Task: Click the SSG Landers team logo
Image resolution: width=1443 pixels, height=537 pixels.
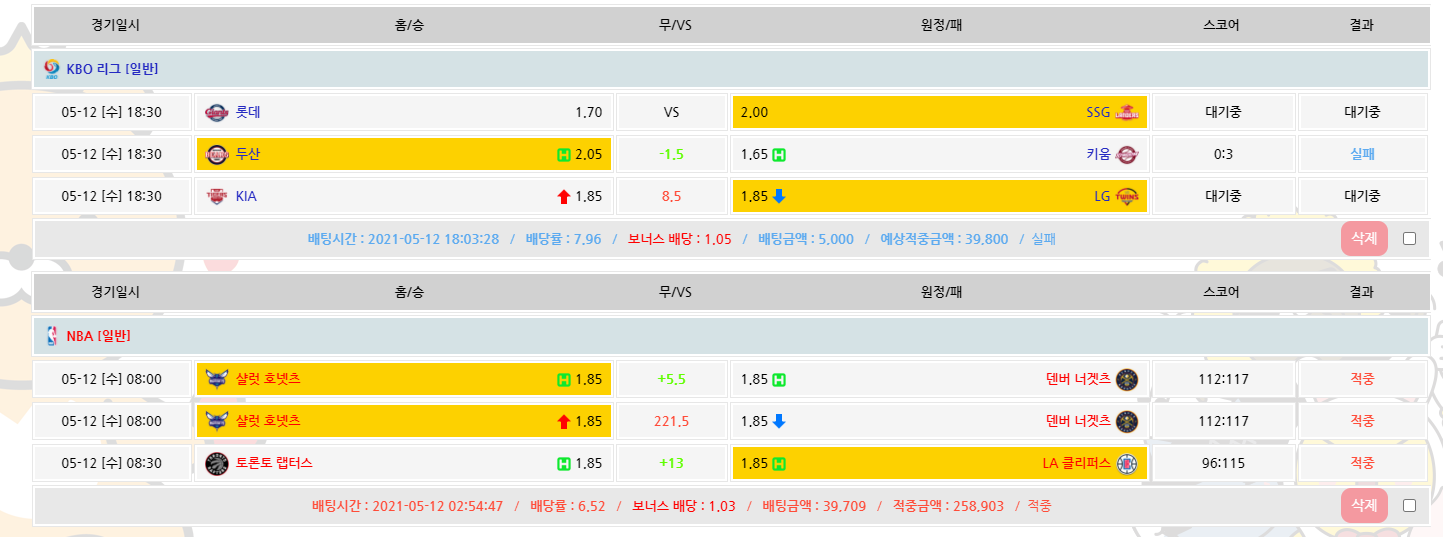Action: click(1127, 112)
